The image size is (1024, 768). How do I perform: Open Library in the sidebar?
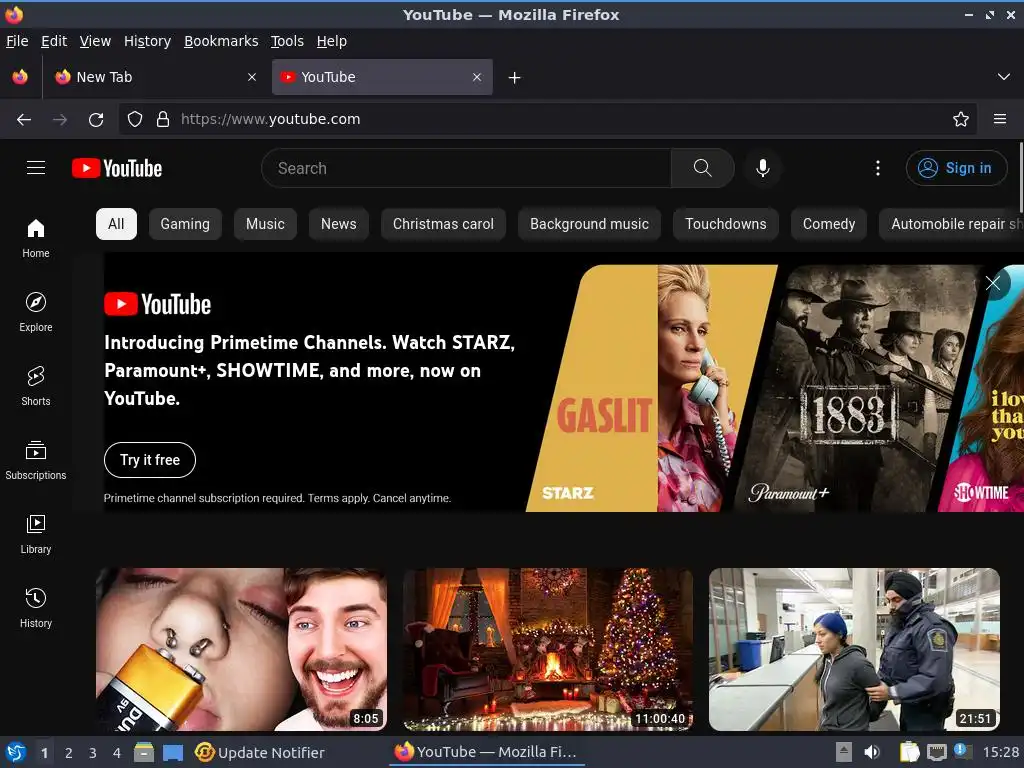(x=36, y=534)
